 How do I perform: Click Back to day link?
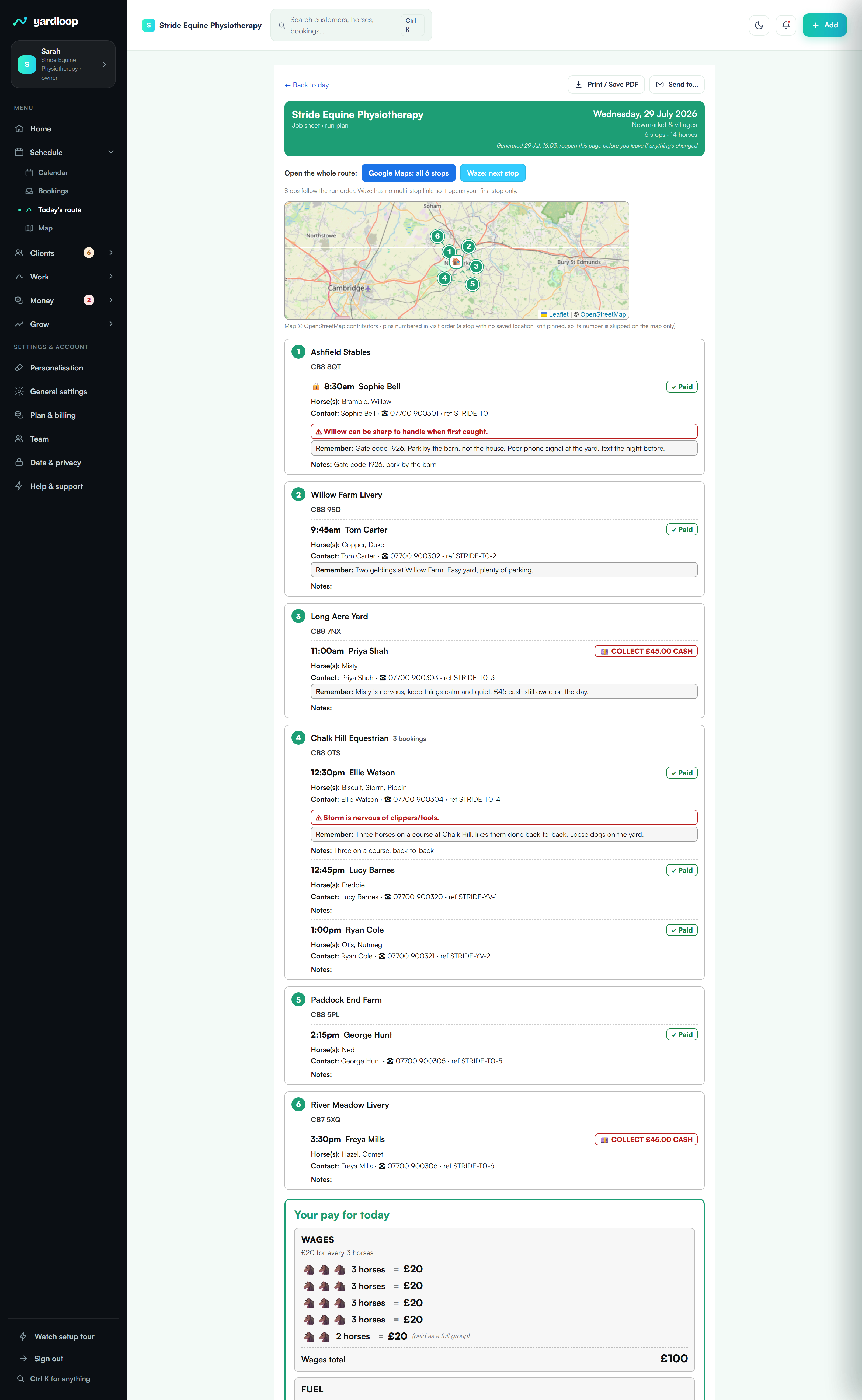click(x=307, y=85)
